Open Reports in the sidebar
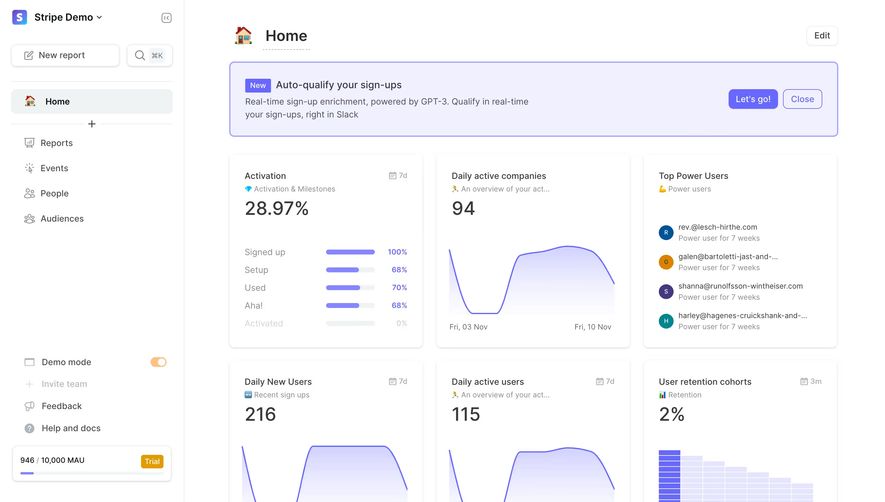Image resolution: width=885 pixels, height=502 pixels. coord(56,143)
